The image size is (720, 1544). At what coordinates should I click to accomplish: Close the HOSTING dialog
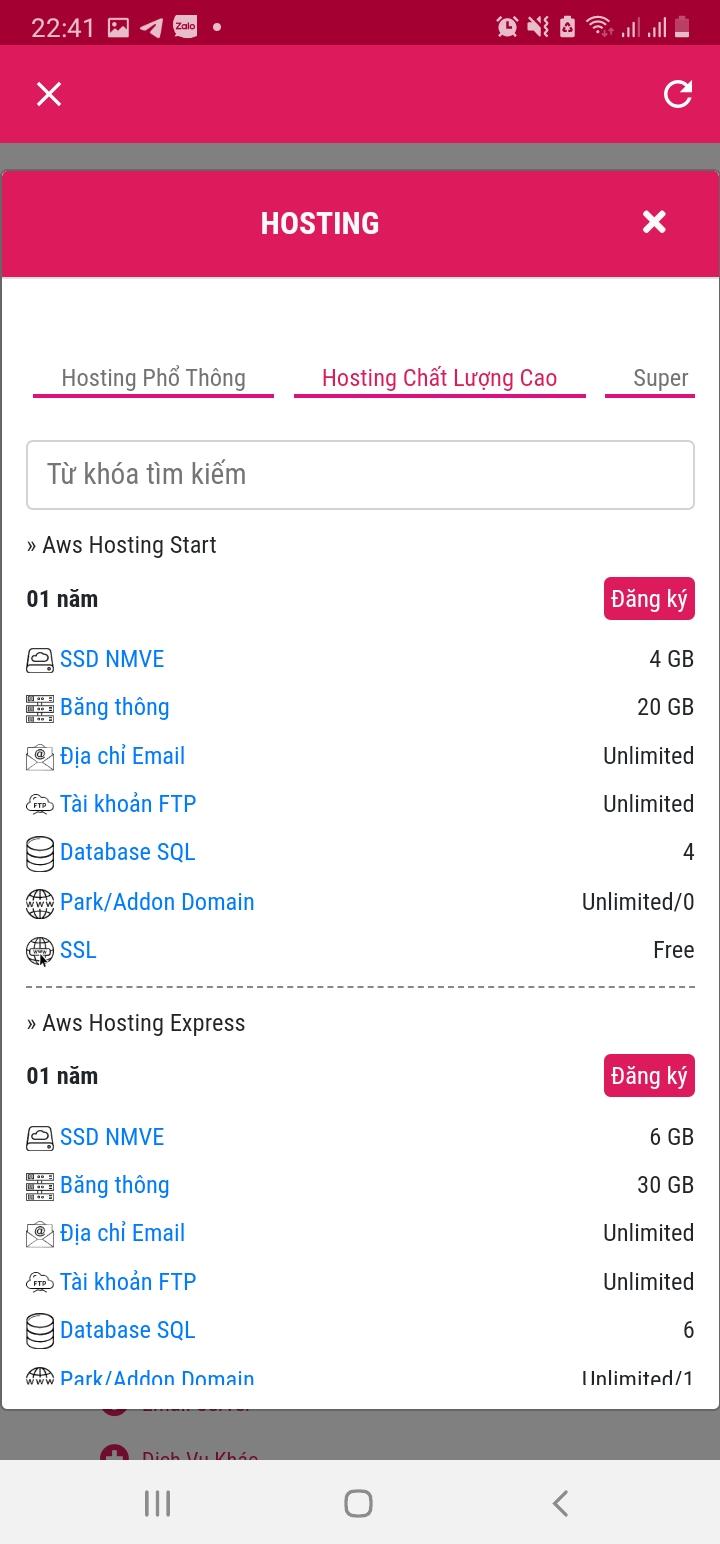tap(654, 222)
